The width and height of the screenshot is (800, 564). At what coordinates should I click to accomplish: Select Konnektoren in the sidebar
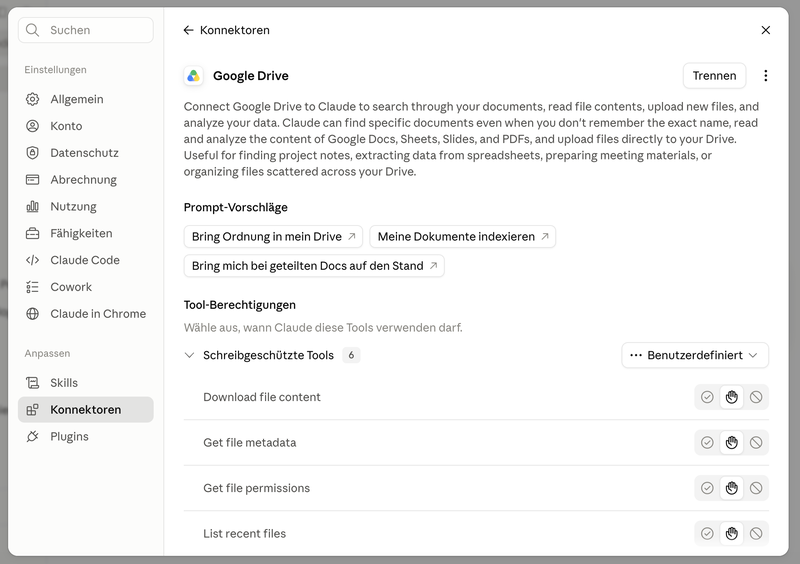tap(86, 410)
